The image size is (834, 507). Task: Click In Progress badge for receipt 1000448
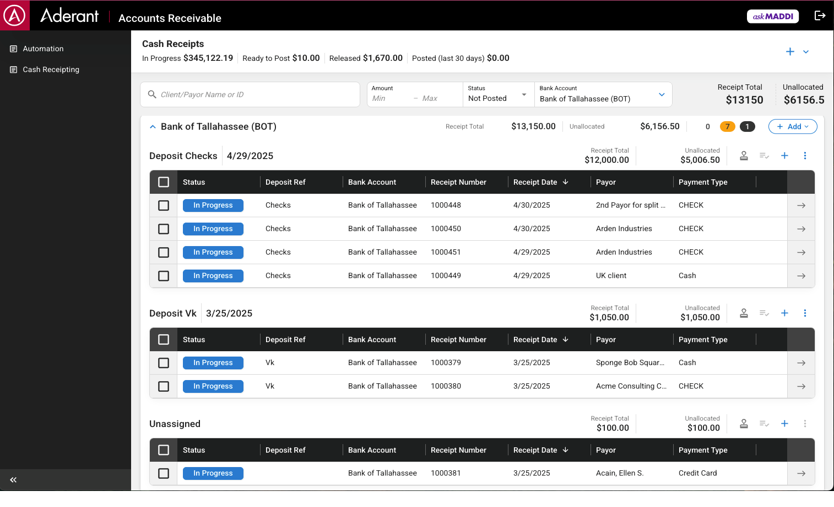point(213,205)
